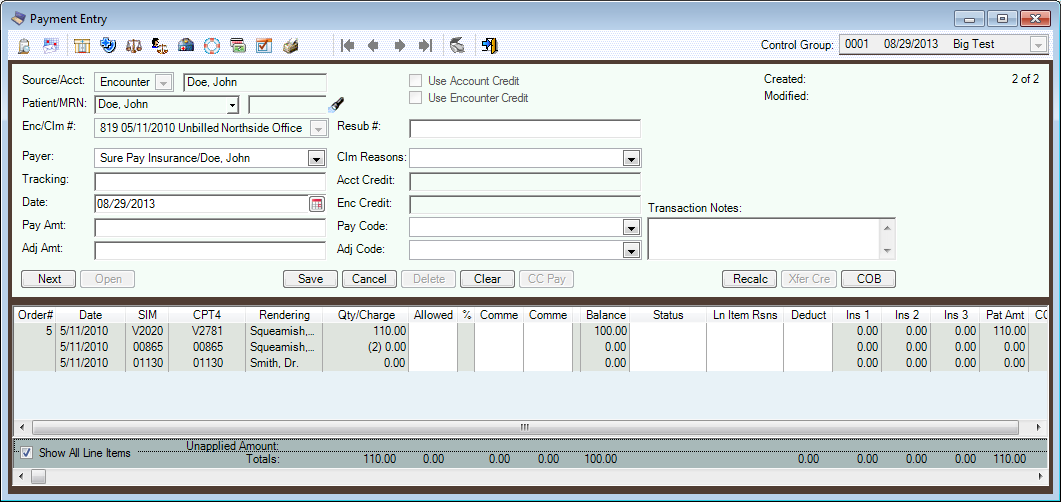The height and width of the screenshot is (502, 1061).
Task: Click the Resub # input field
Action: tap(525, 129)
